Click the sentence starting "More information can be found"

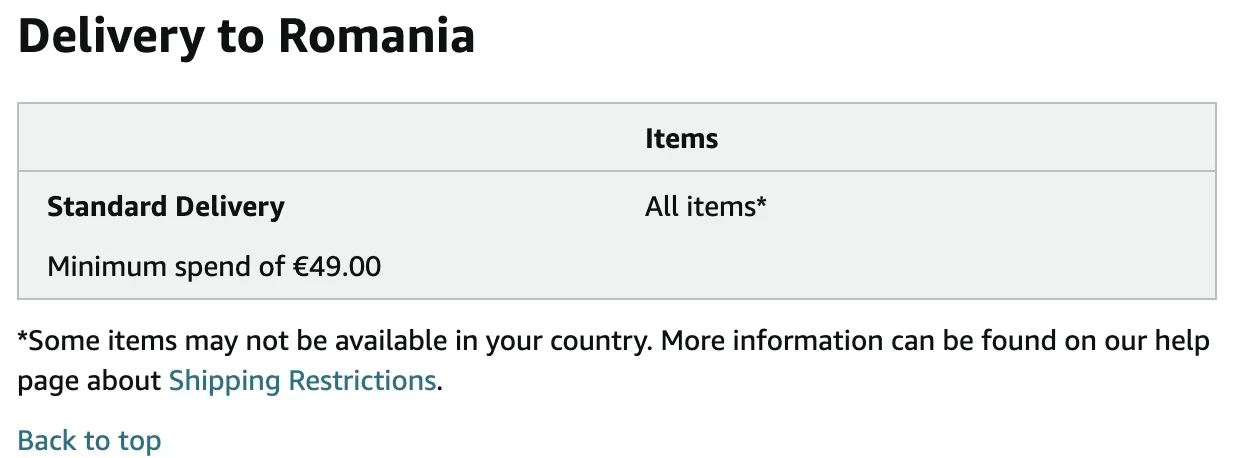[x=936, y=341]
